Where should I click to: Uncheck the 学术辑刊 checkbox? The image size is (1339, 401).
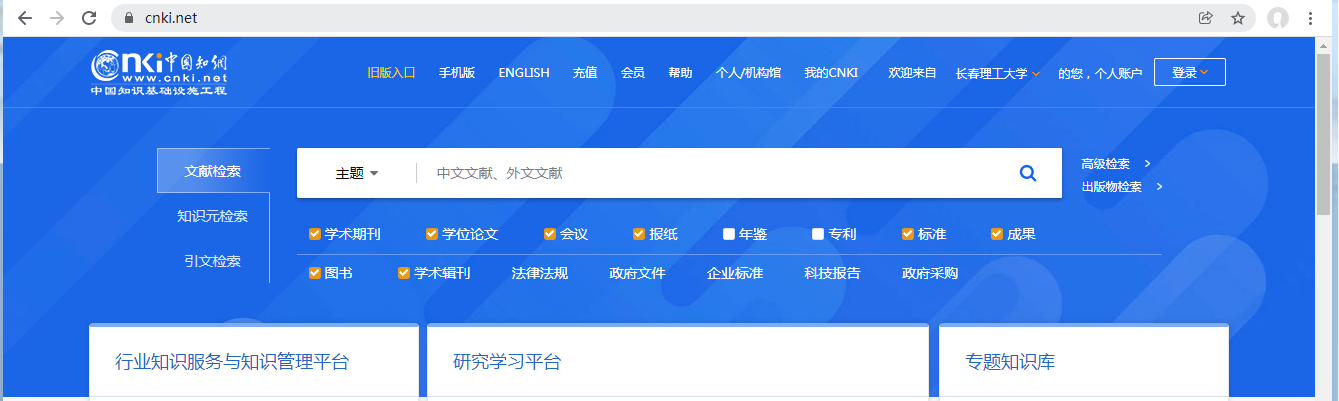[404, 273]
